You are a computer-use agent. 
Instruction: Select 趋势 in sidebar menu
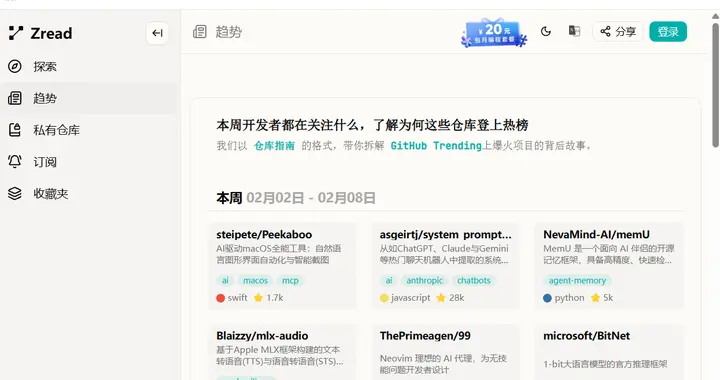[90, 98]
